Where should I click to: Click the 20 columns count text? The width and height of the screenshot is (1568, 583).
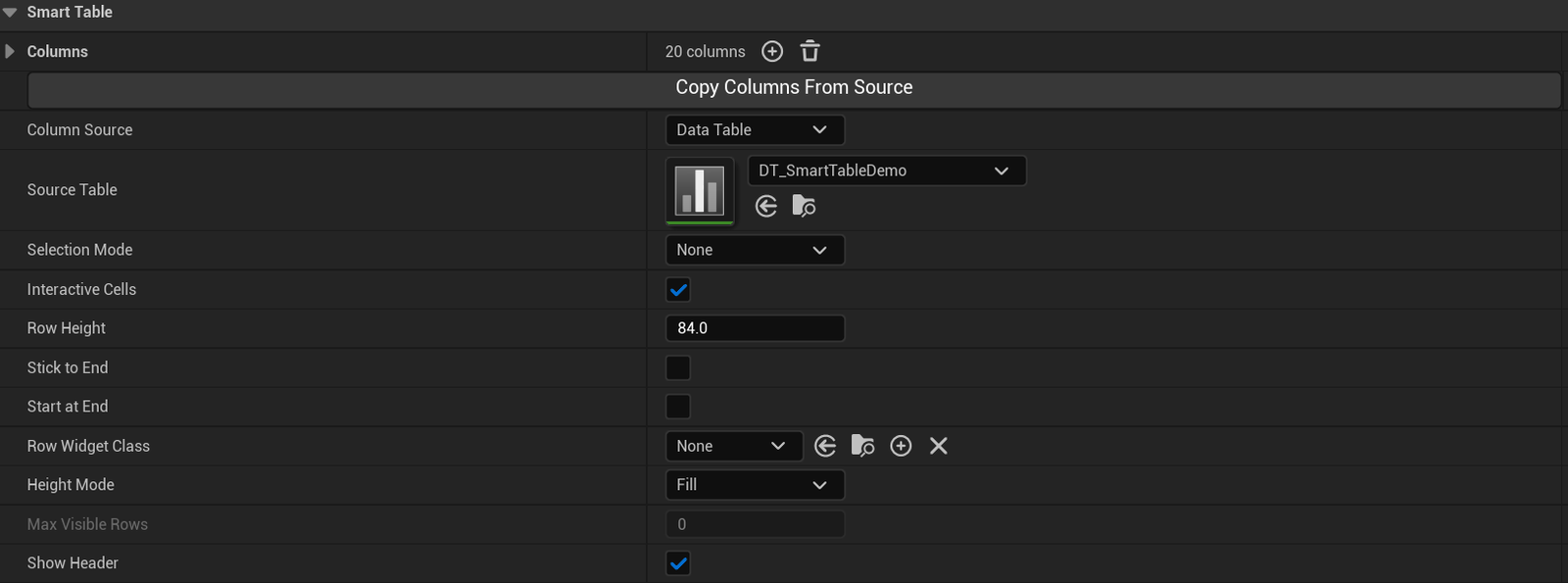click(x=706, y=51)
